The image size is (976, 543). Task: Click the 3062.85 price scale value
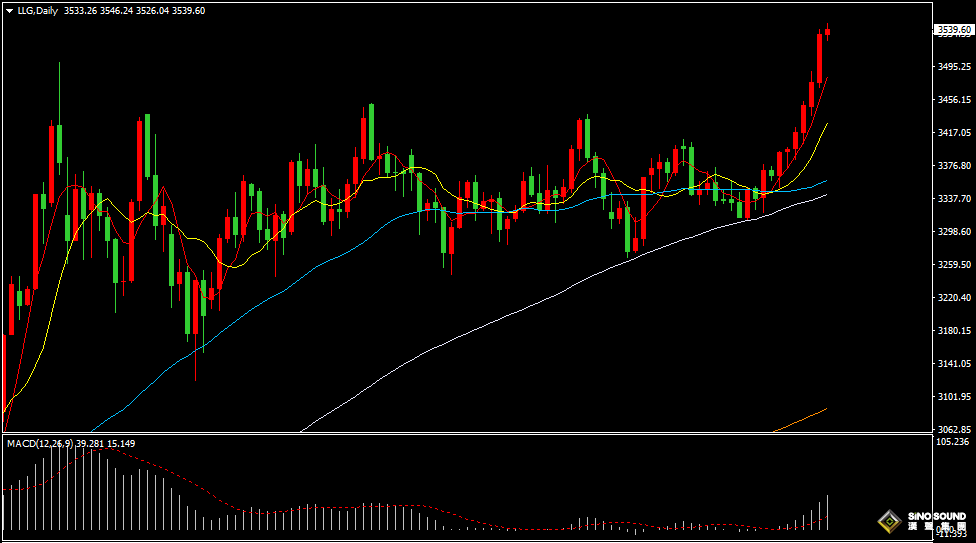(954, 430)
